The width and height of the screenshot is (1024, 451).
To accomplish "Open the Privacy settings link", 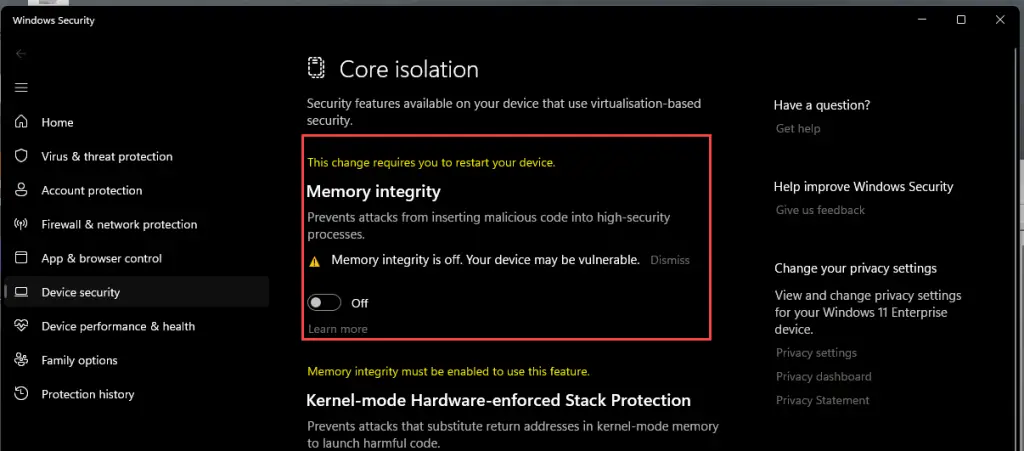I will click(x=816, y=353).
